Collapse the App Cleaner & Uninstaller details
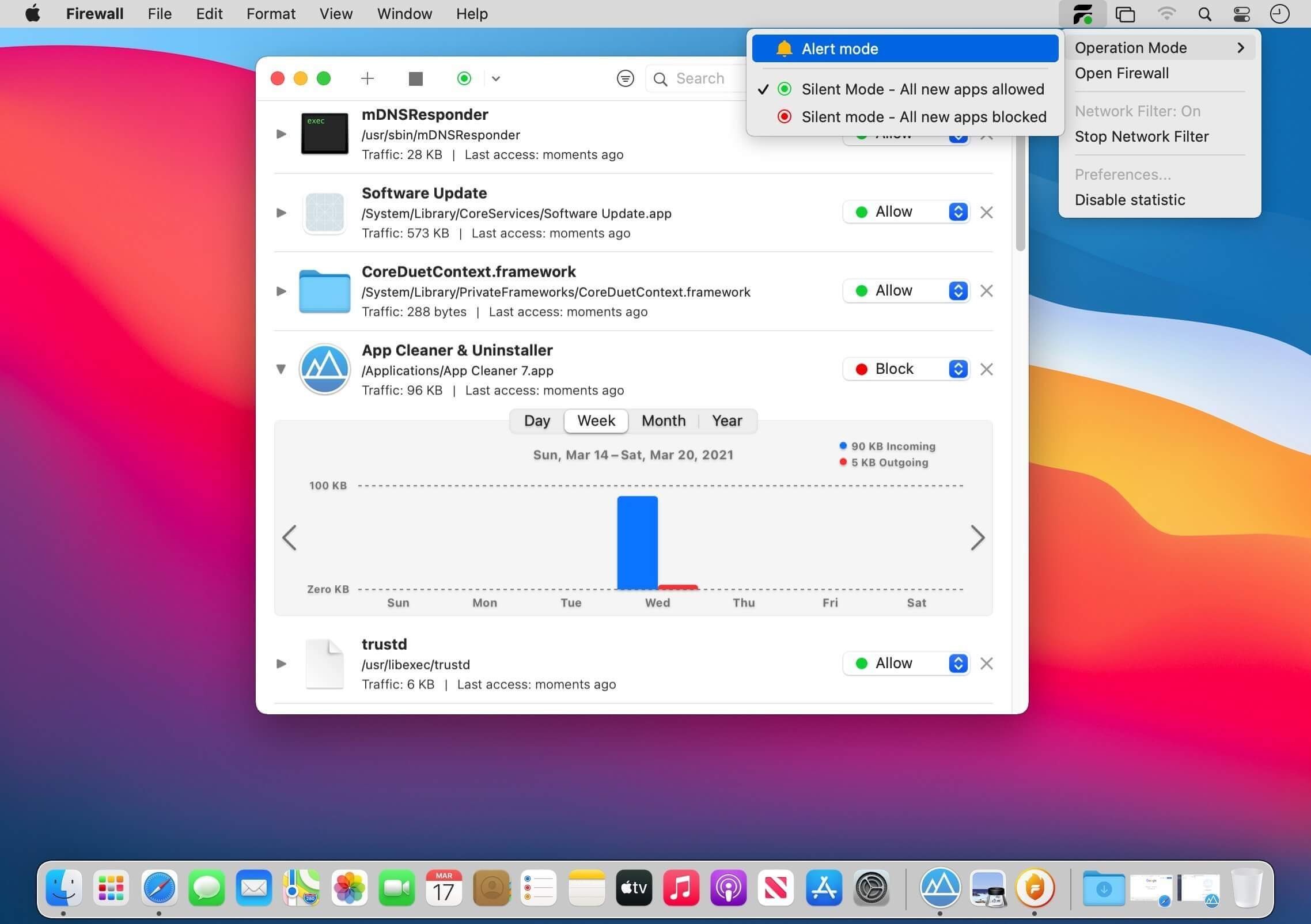The image size is (1311, 924). click(281, 369)
